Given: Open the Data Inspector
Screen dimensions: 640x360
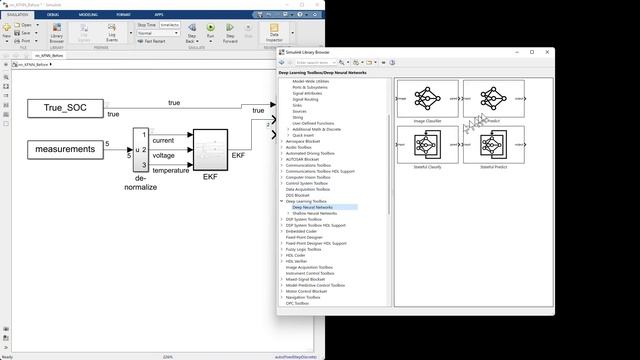Looking at the screenshot, I should (x=274, y=33).
